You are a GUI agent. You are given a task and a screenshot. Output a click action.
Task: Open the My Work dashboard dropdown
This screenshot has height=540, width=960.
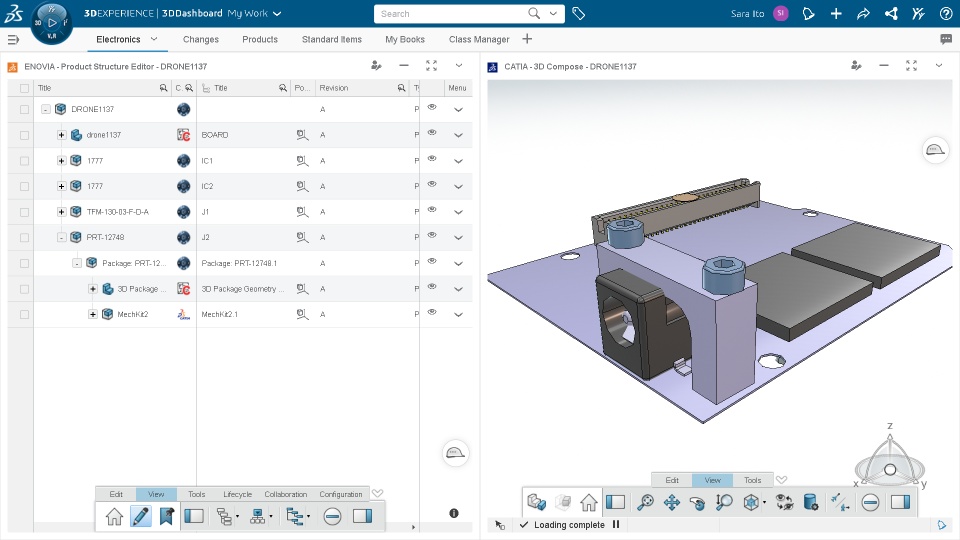click(x=277, y=13)
